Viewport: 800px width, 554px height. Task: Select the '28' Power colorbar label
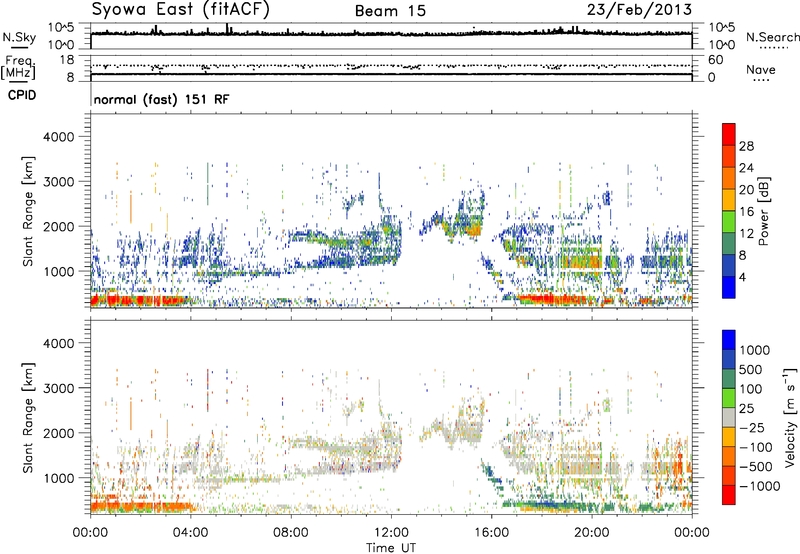[x=746, y=146]
